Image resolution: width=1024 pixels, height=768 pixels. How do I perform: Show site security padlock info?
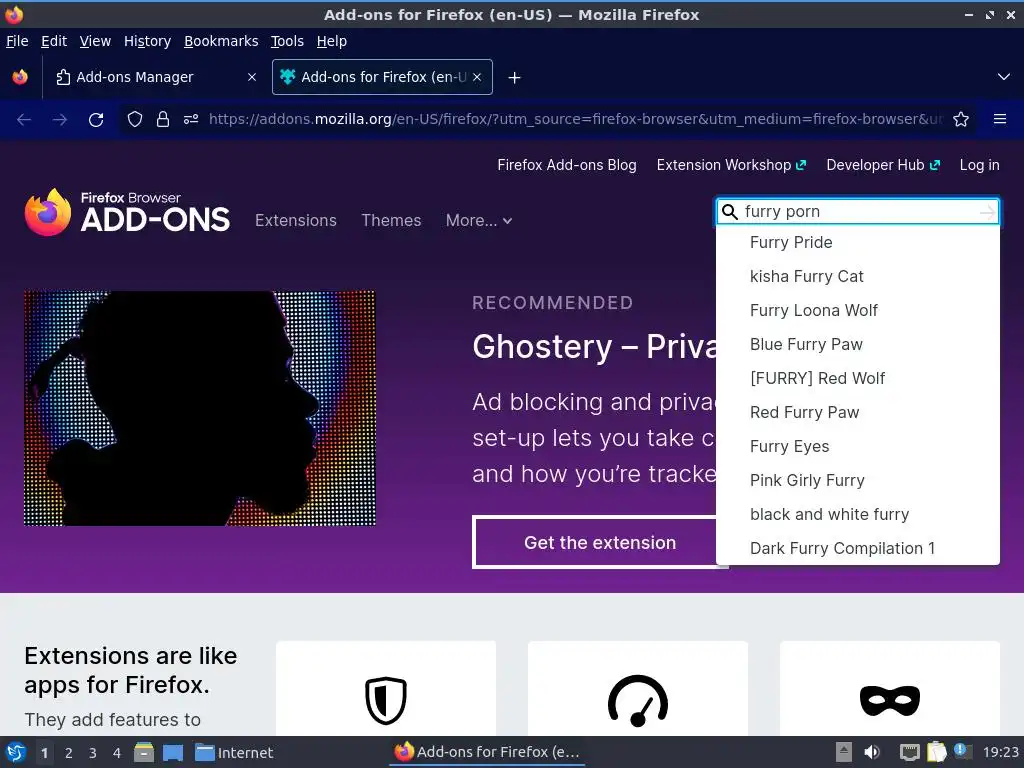pos(163,119)
